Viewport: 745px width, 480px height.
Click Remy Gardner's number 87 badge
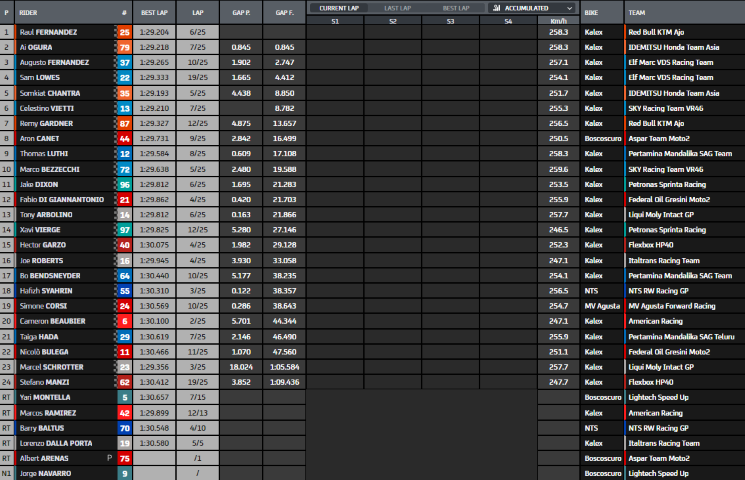(x=124, y=123)
